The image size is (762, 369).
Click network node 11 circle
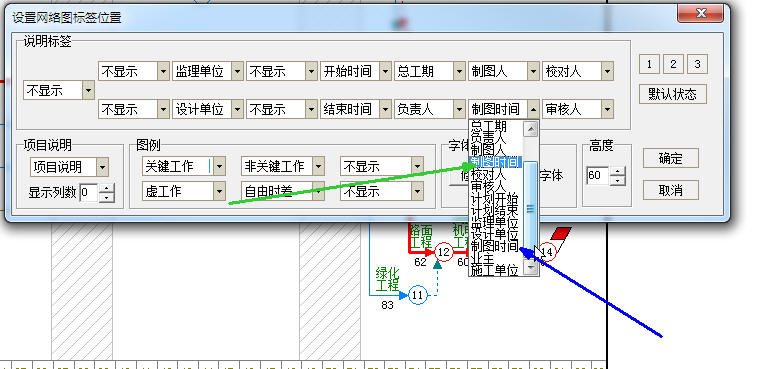coord(417,295)
